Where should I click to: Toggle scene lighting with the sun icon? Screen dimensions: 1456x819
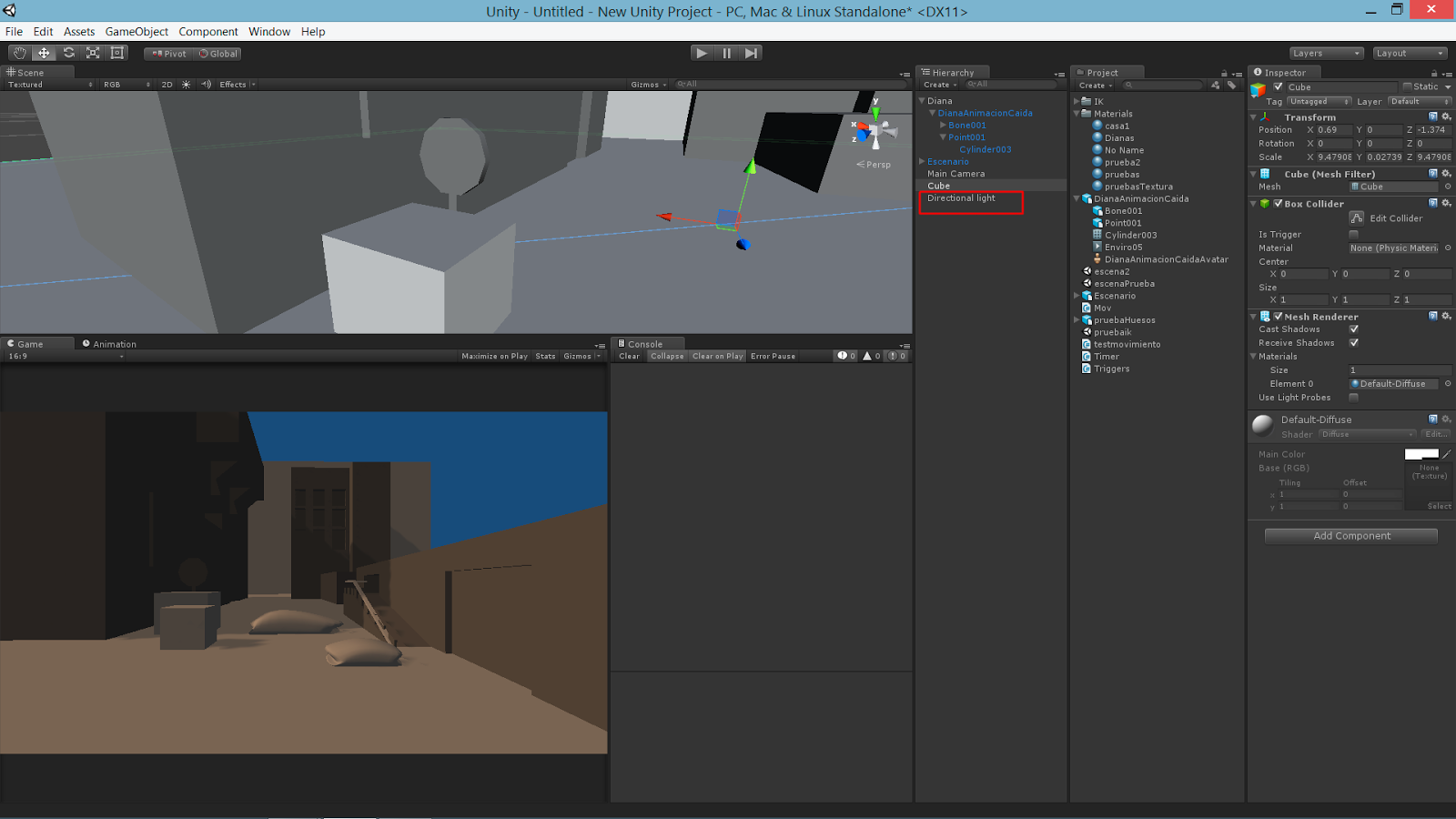[186, 84]
